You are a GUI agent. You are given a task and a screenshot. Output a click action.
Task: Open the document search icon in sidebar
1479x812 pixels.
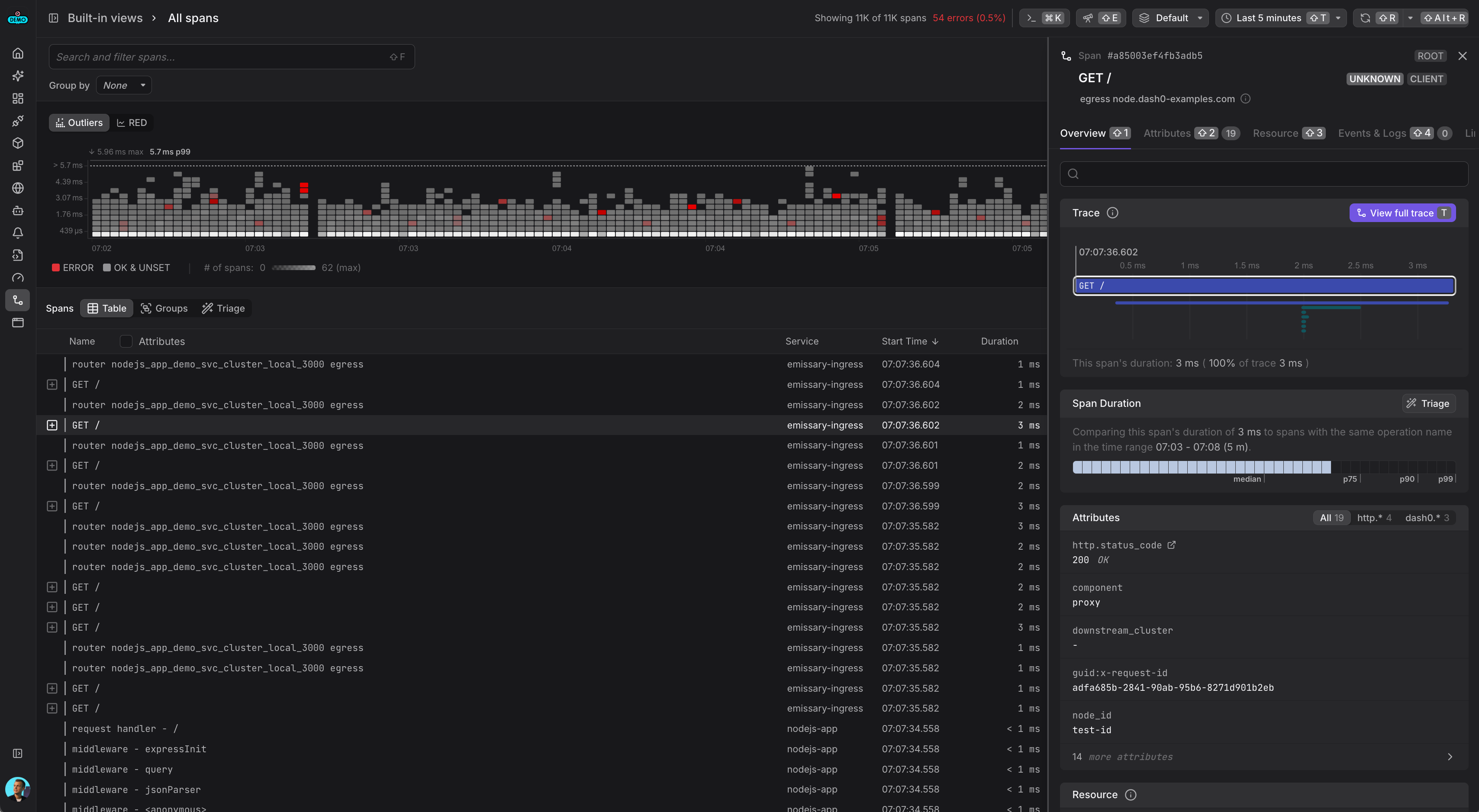pos(18,255)
